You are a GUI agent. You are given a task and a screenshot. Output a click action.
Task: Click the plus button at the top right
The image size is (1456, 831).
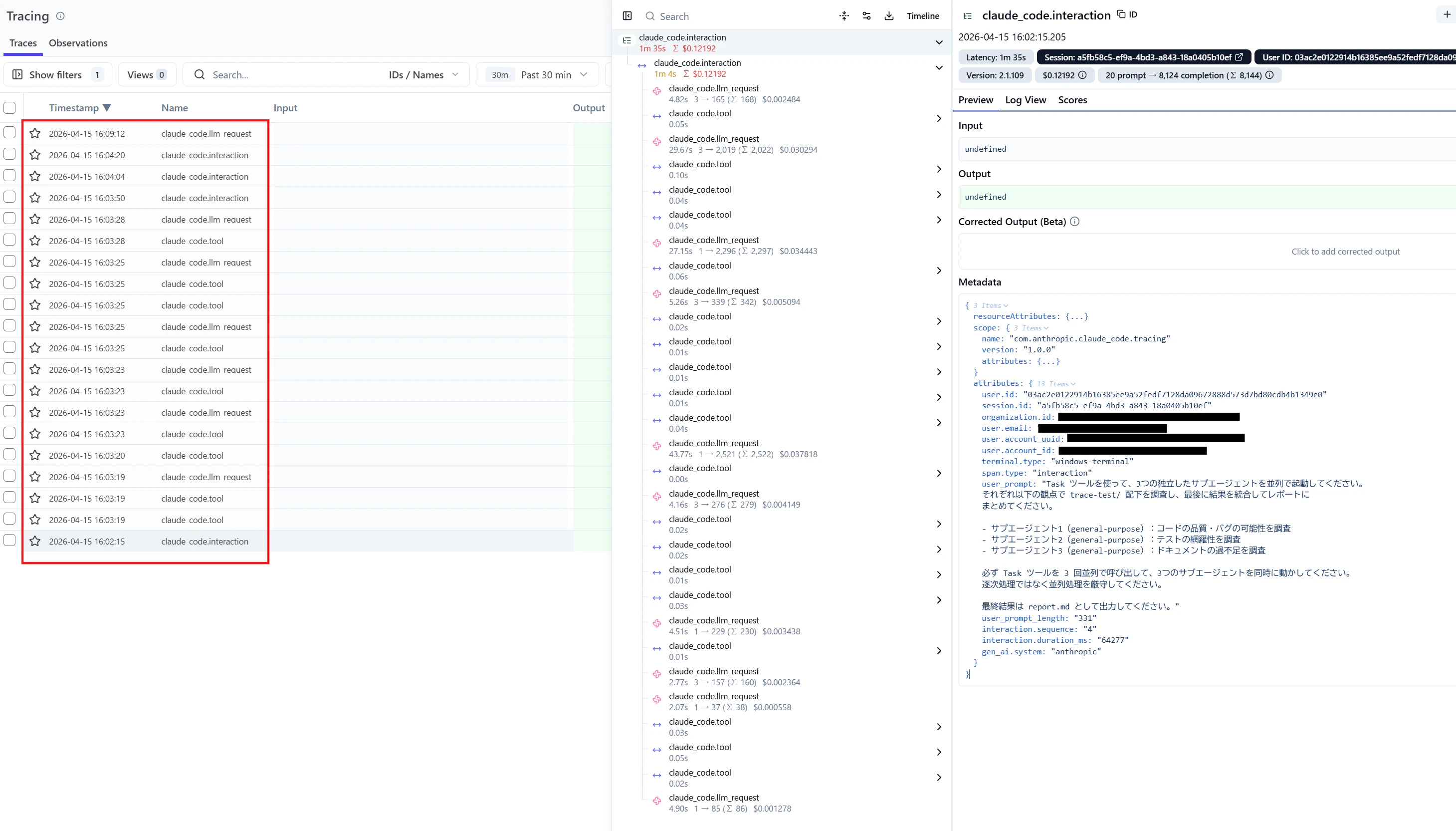(x=1447, y=14)
